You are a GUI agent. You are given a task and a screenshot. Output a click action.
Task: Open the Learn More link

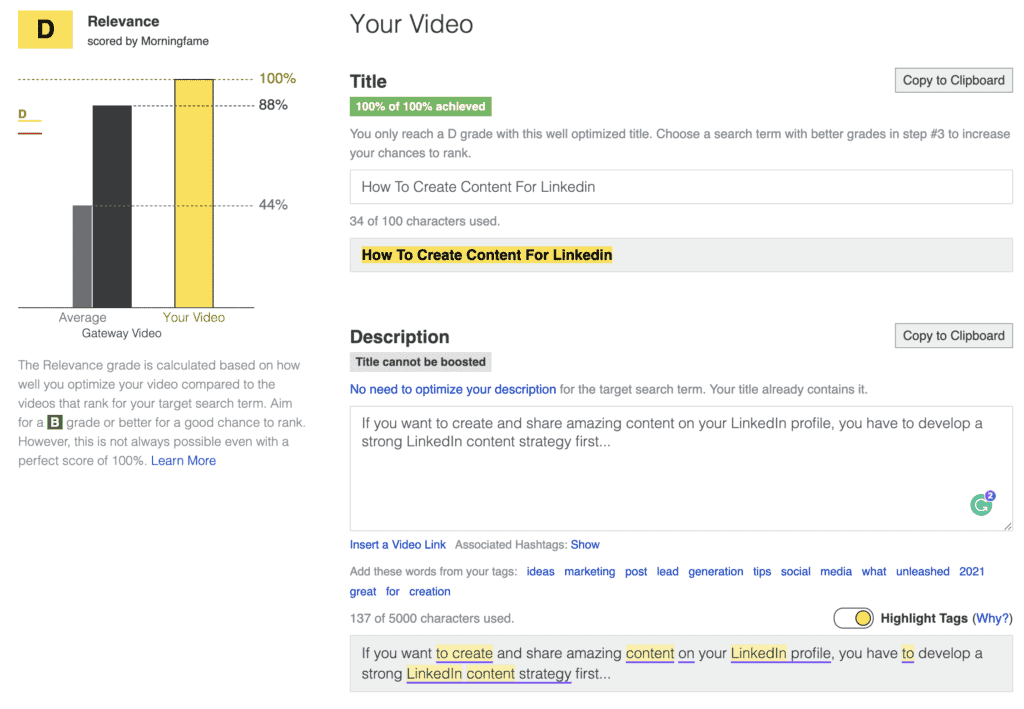click(183, 461)
